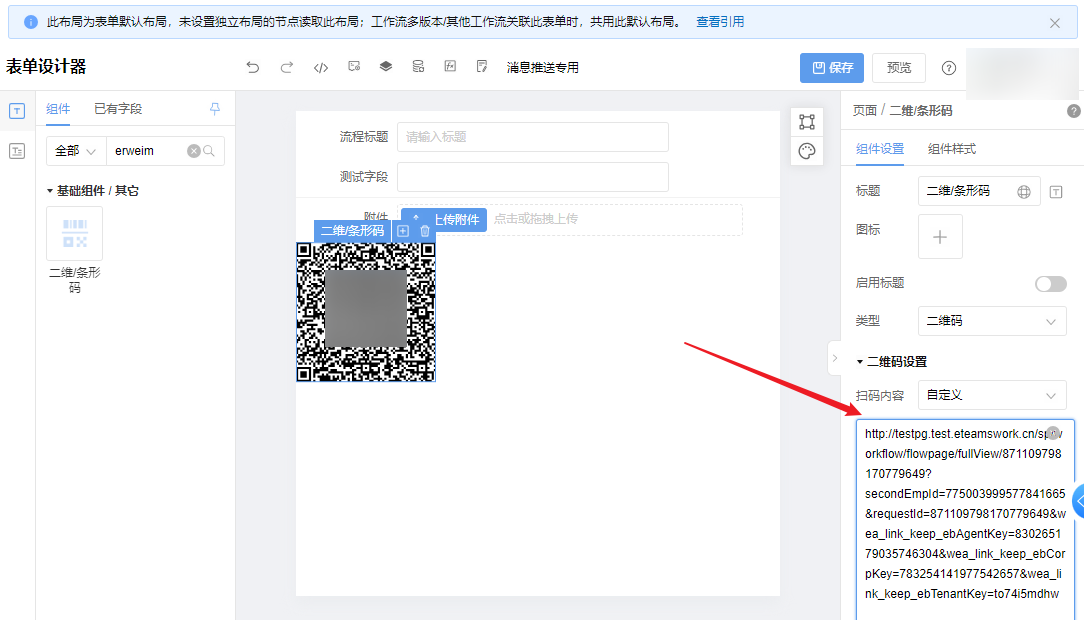The width and height of the screenshot is (1084, 620).
Task: Click the 预览 preview button
Action: [899, 68]
